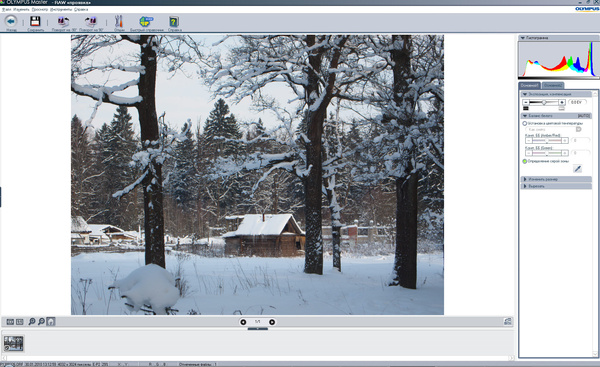Image resolution: width=600 pixels, height=367 pixels.
Task: Decrease the Green compensation minus button
Action: [x=528, y=153]
